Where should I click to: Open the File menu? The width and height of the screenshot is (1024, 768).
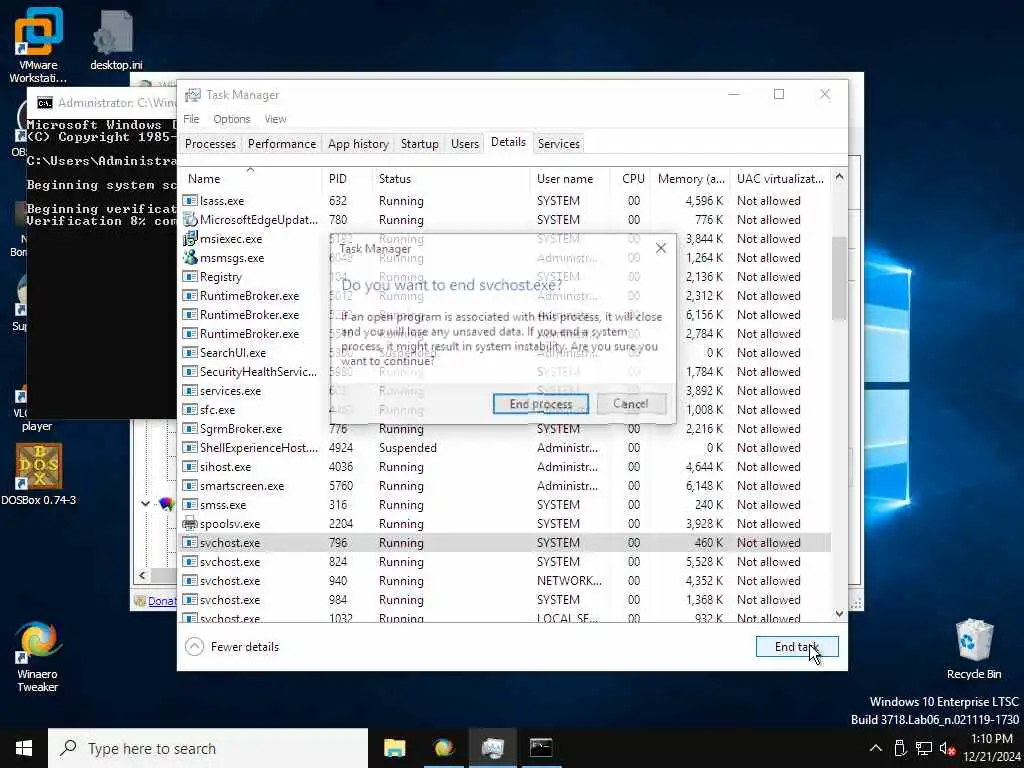coord(191,119)
